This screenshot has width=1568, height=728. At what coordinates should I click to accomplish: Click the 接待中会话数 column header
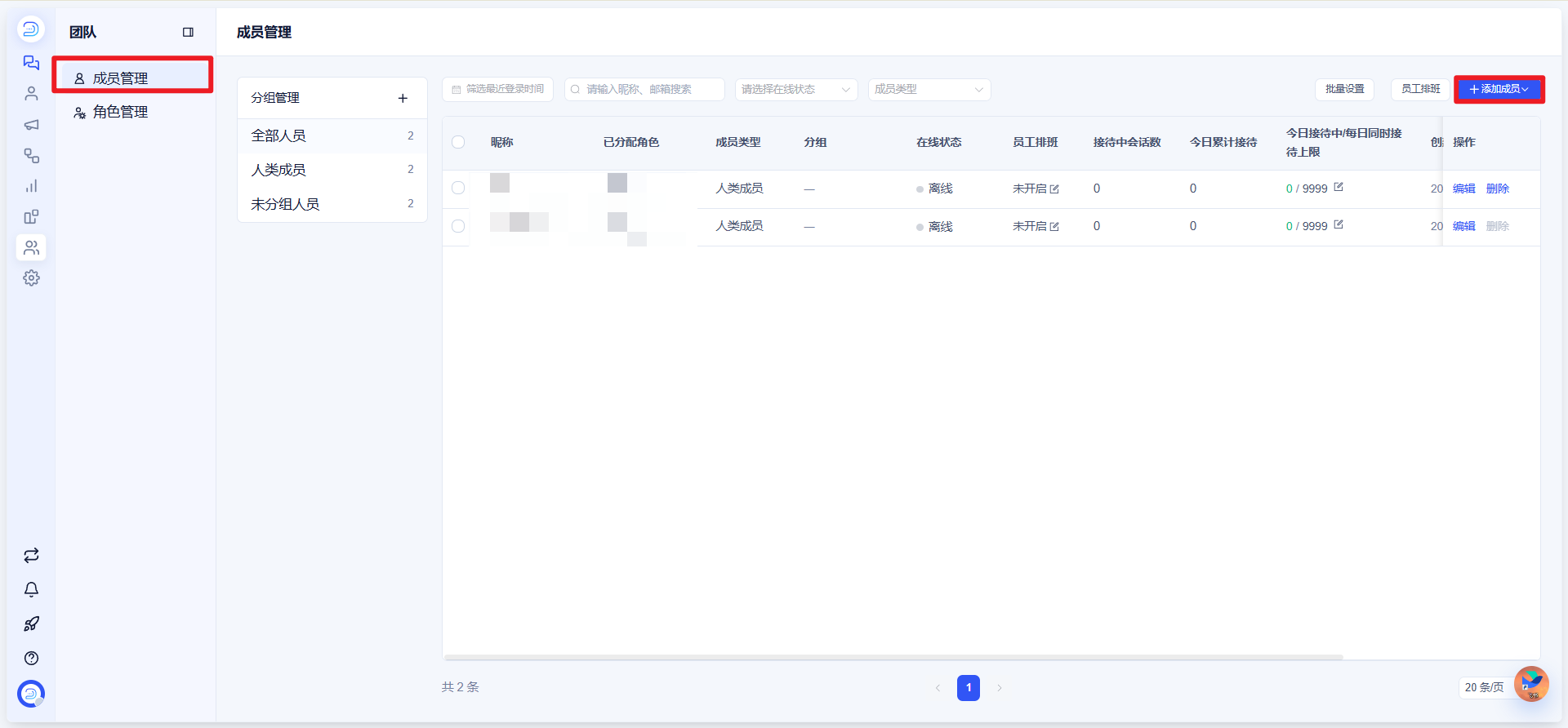[1127, 142]
